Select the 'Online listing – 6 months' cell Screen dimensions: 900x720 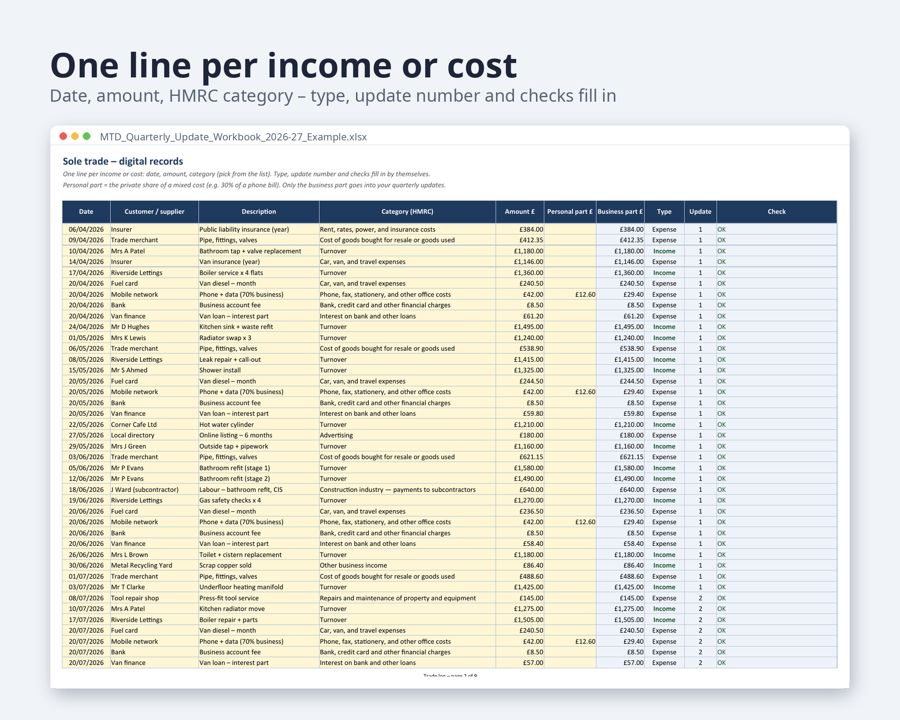(x=259, y=435)
